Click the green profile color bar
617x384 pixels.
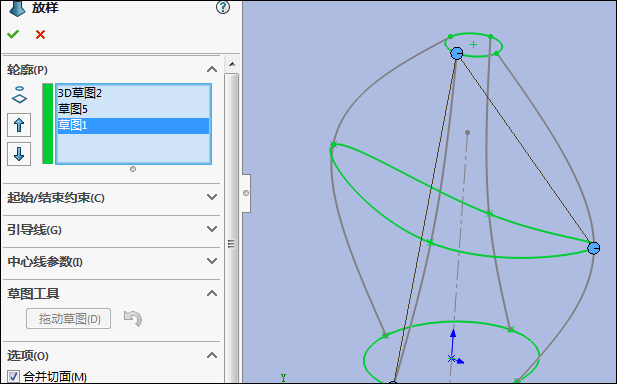tap(48, 124)
